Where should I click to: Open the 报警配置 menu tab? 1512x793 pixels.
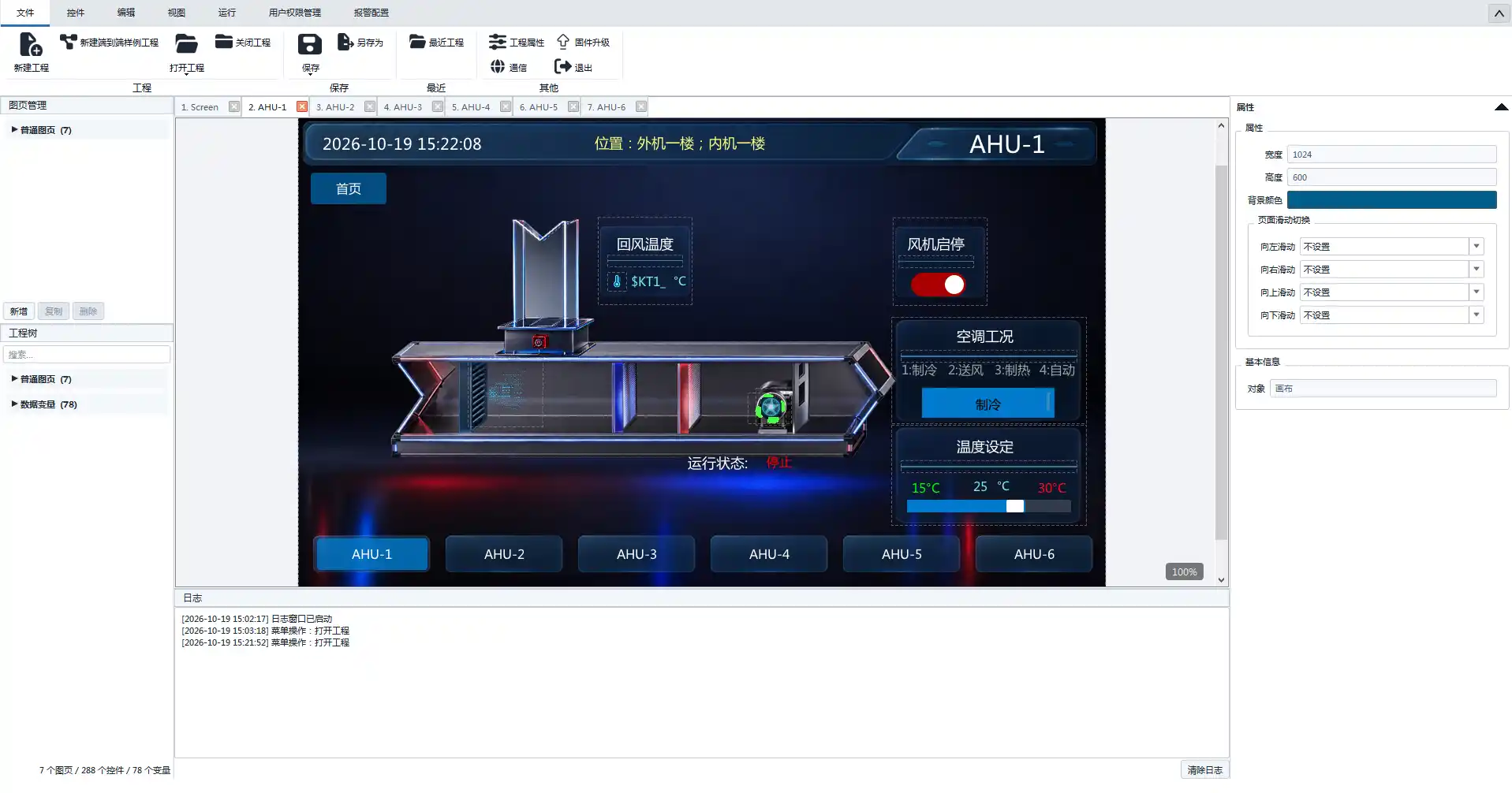click(371, 13)
